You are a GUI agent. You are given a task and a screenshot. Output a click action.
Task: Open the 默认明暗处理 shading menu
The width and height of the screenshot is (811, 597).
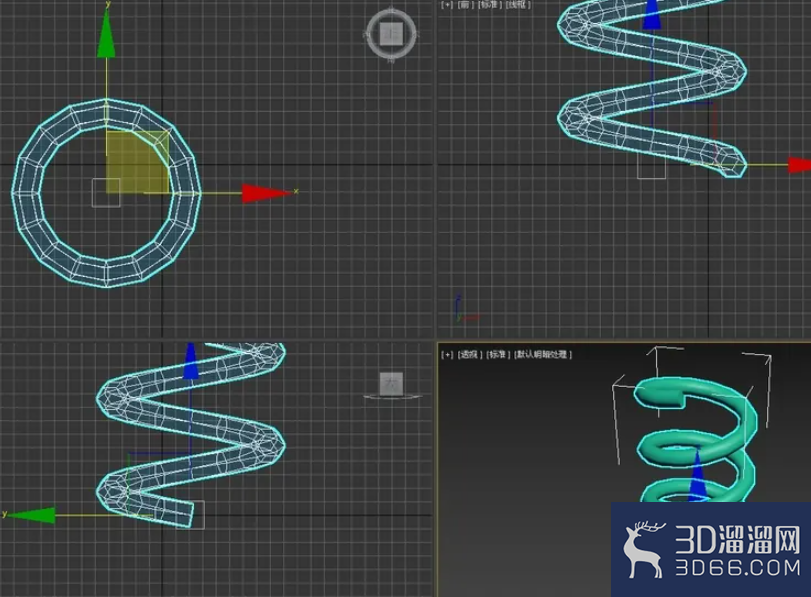543,354
